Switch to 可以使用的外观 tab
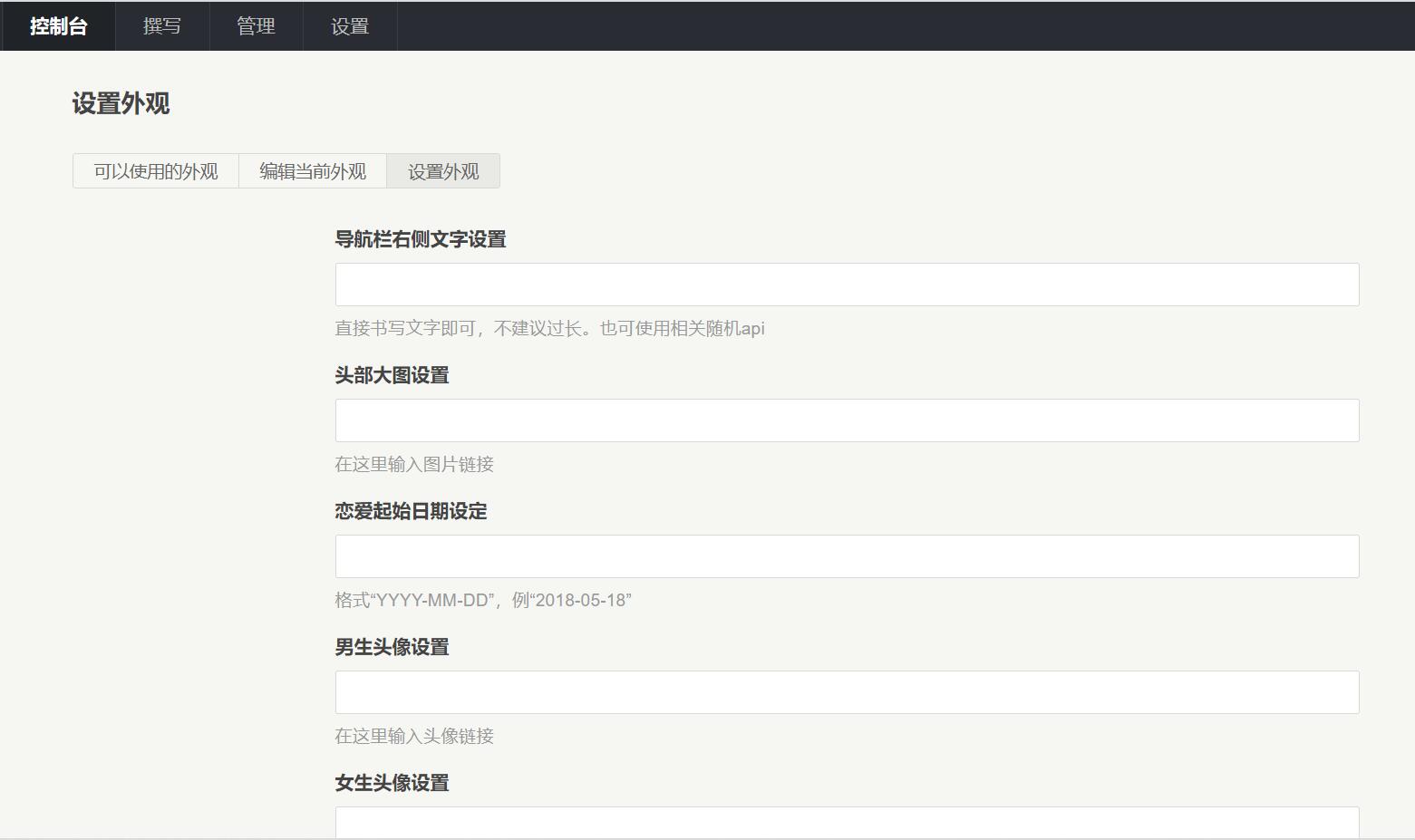 tap(156, 171)
